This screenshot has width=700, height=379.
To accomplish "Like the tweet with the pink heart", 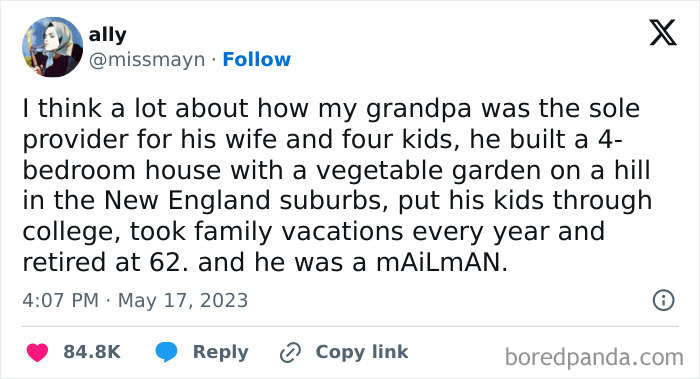I will pyautogui.click(x=38, y=352).
